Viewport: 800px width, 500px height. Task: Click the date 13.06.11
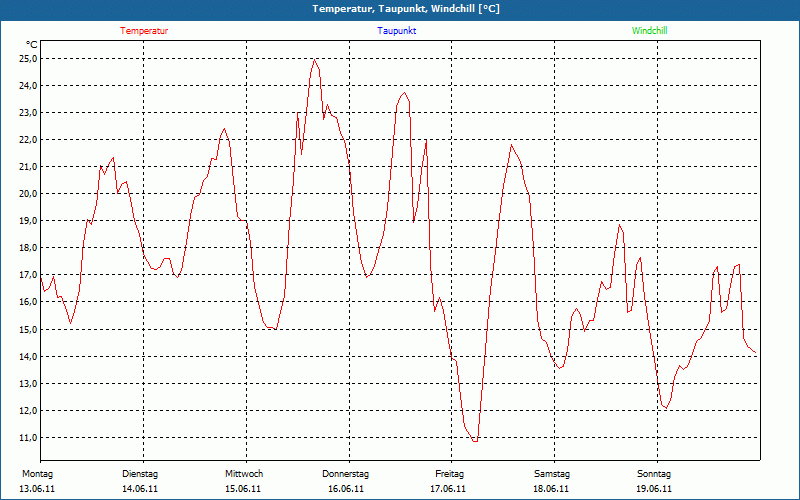coord(37,489)
